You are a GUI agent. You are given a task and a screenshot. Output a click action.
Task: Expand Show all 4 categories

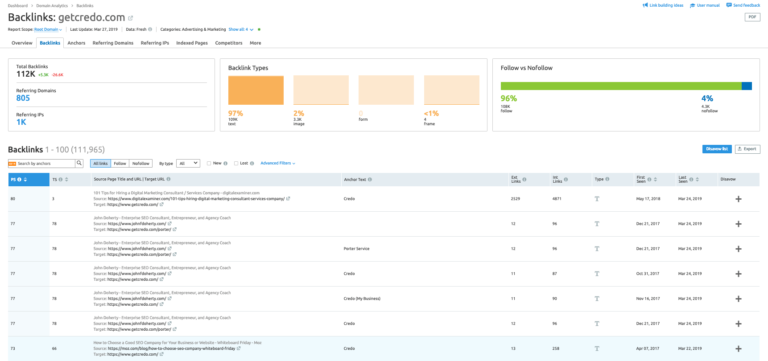(x=240, y=29)
